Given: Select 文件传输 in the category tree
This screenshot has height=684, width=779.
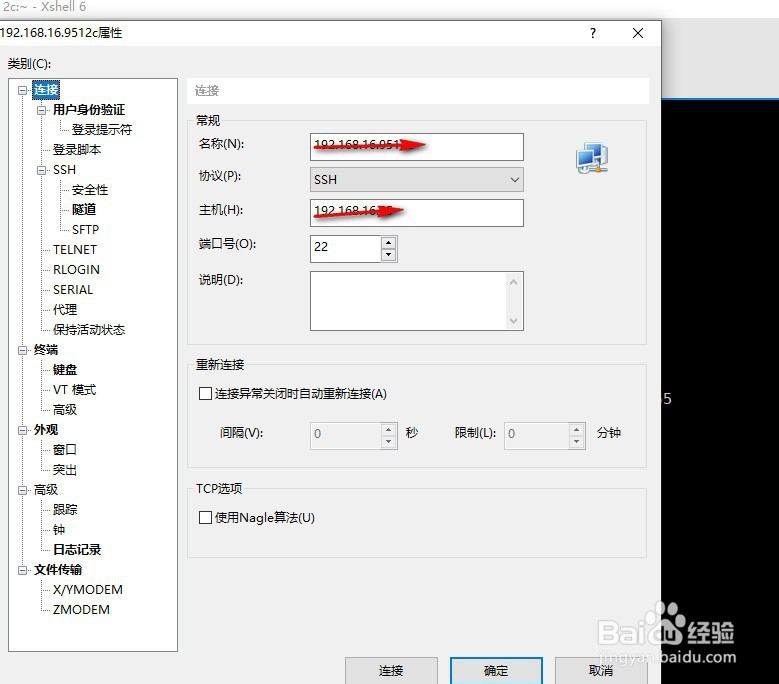Looking at the screenshot, I should tap(58, 570).
